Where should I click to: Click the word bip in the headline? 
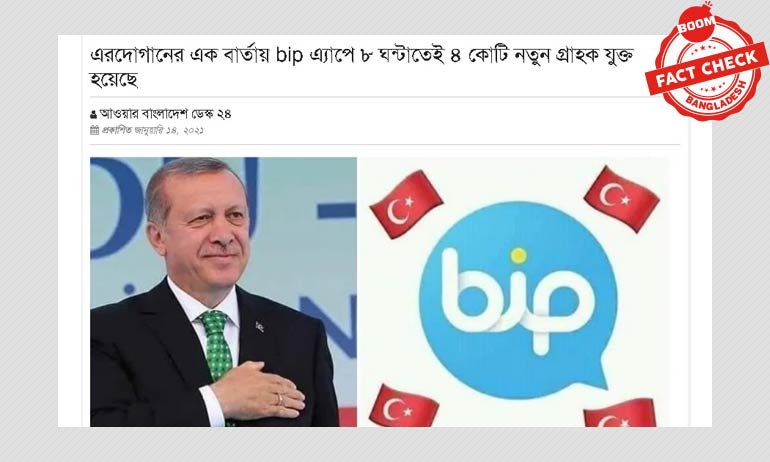pos(289,56)
